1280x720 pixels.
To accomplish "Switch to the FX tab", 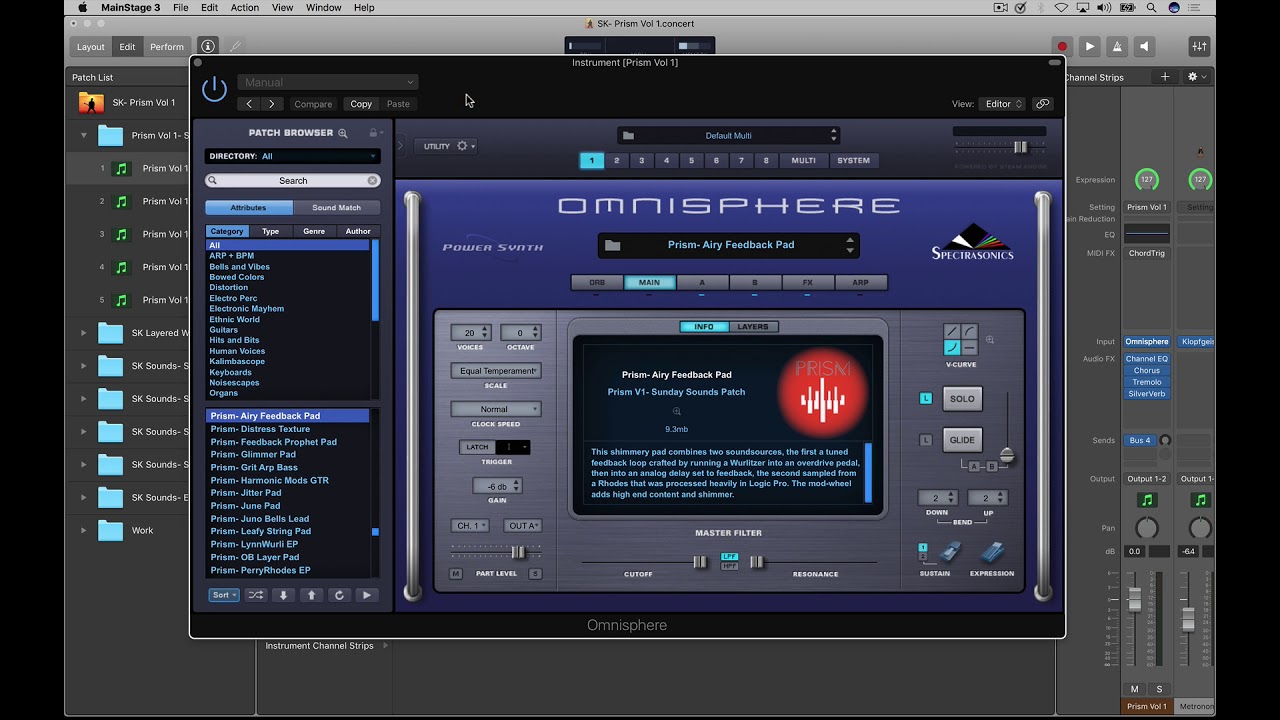I will (x=808, y=283).
